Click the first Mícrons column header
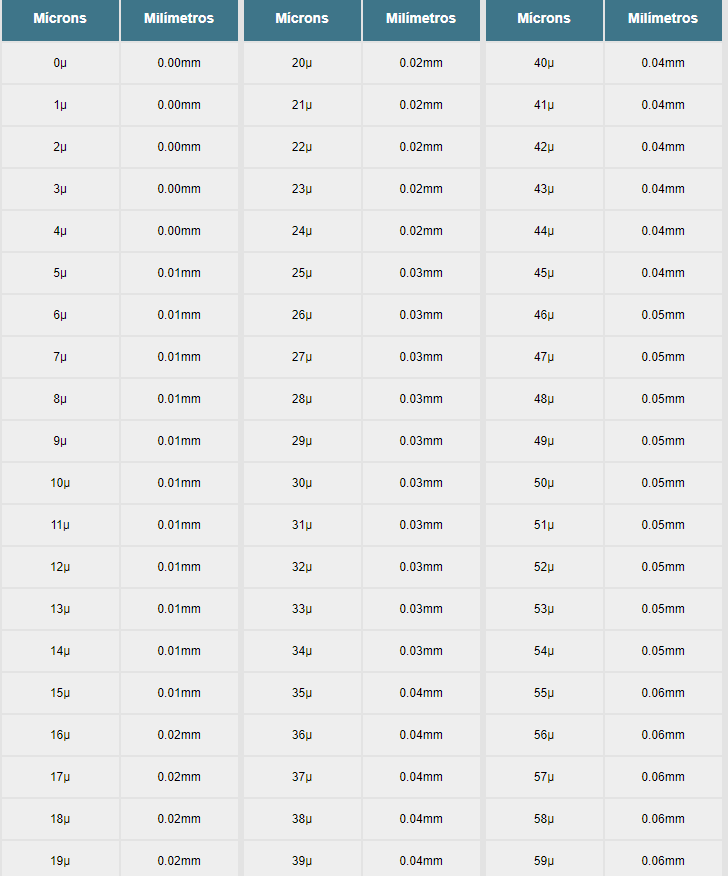728x876 pixels. pos(60,19)
